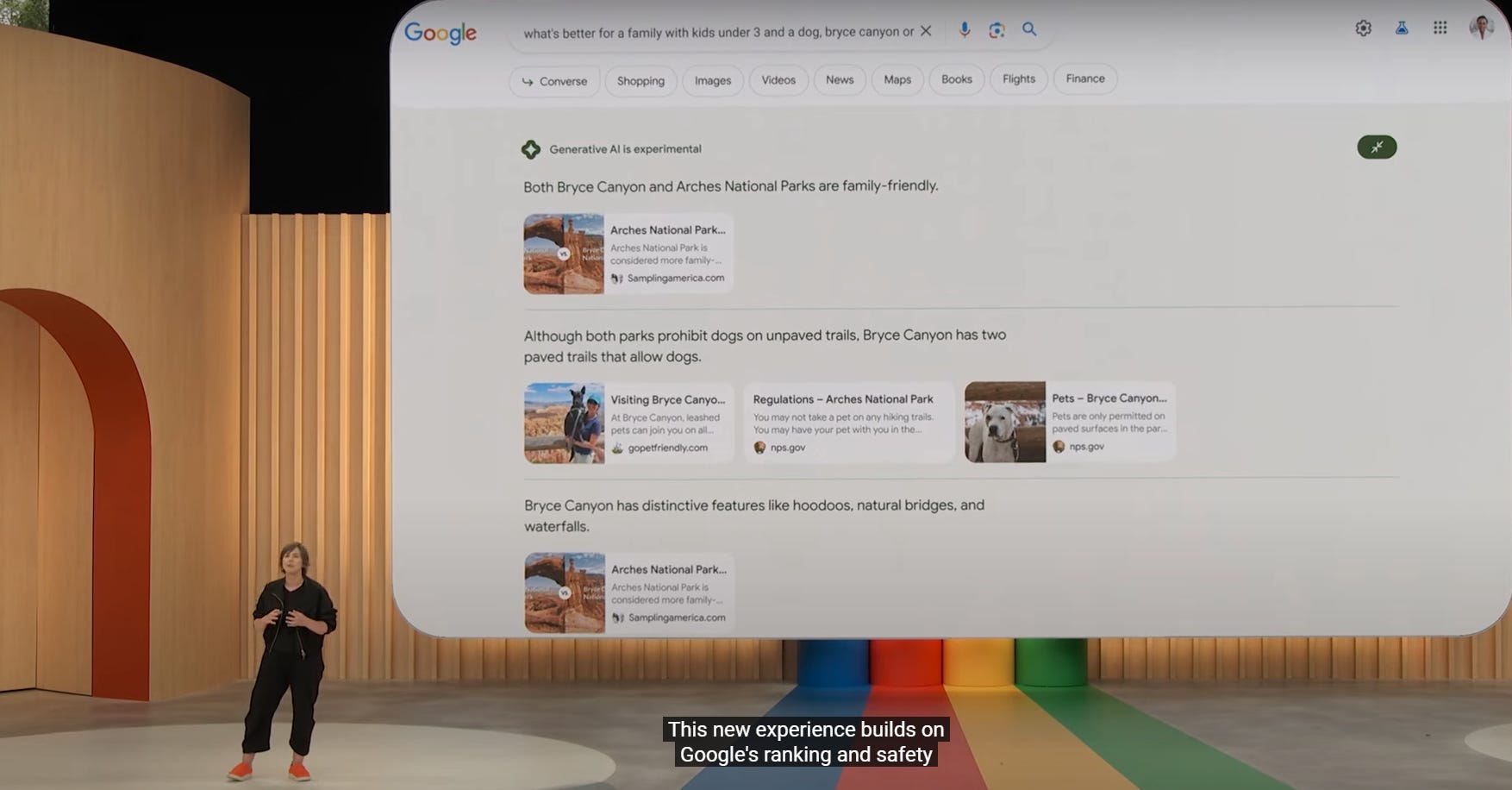Open first Arches National Park Samplingamerica card

click(628, 254)
